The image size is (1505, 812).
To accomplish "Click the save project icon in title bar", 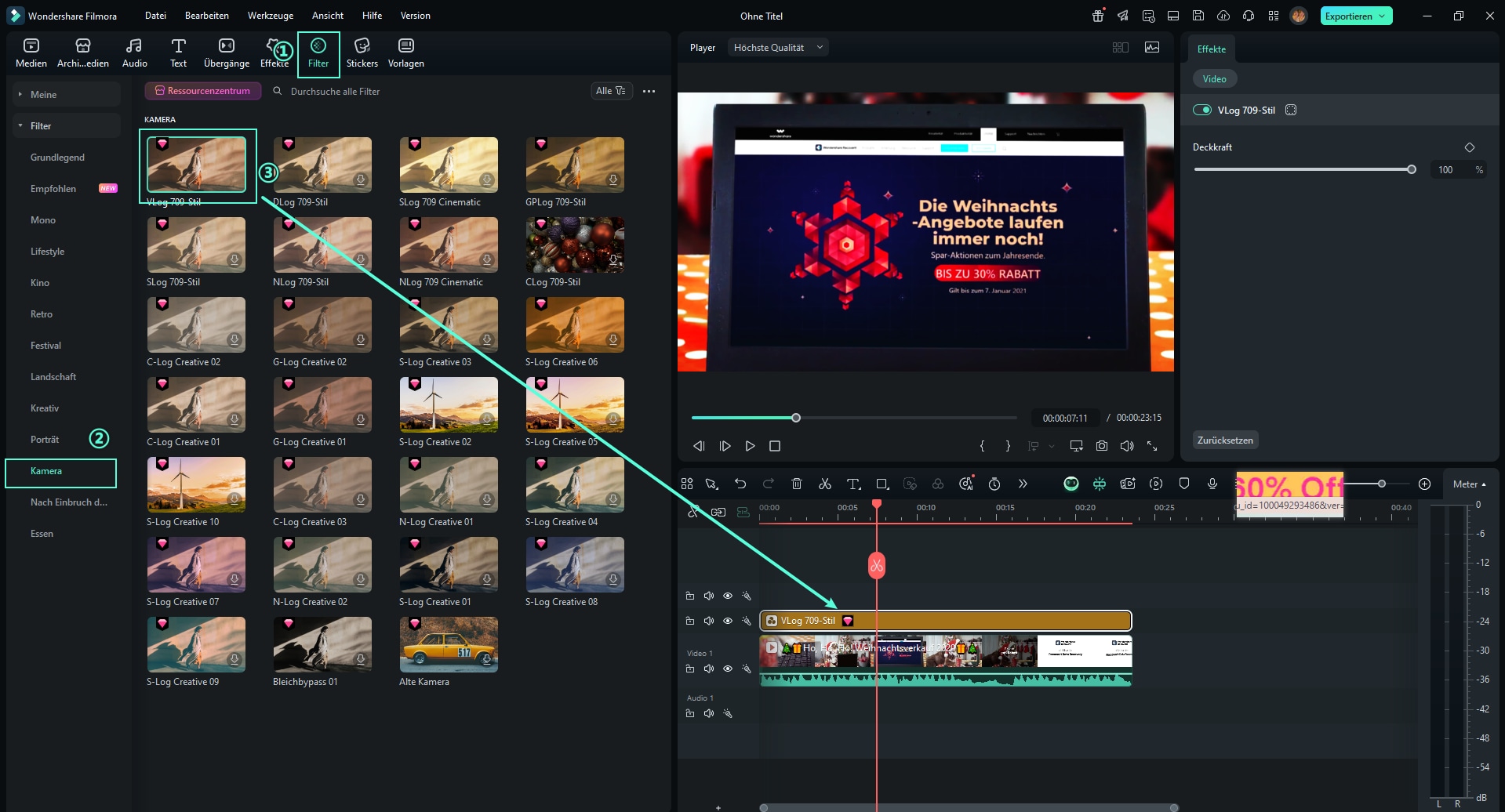I will (1198, 16).
